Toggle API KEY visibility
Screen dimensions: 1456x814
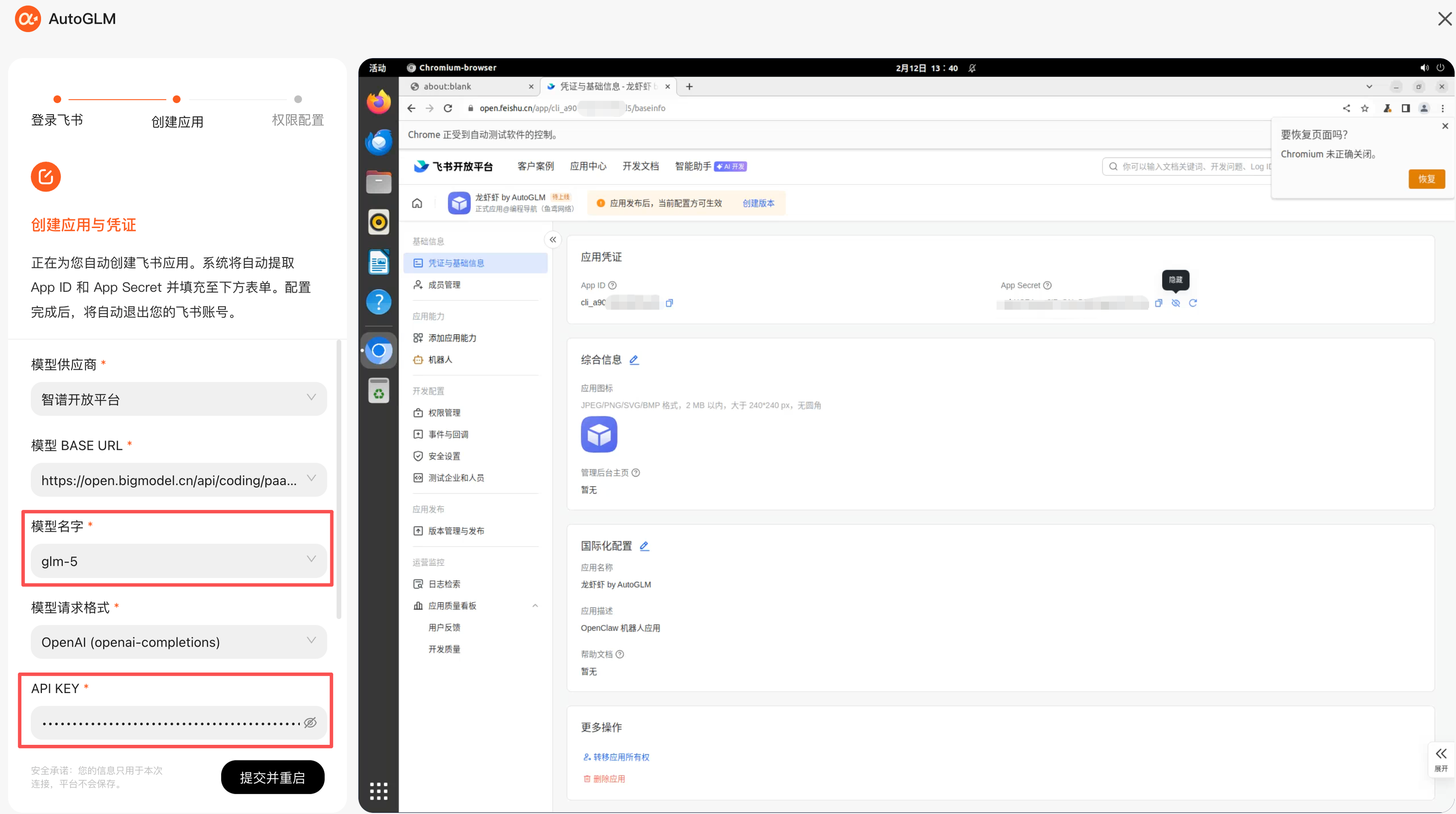310,723
